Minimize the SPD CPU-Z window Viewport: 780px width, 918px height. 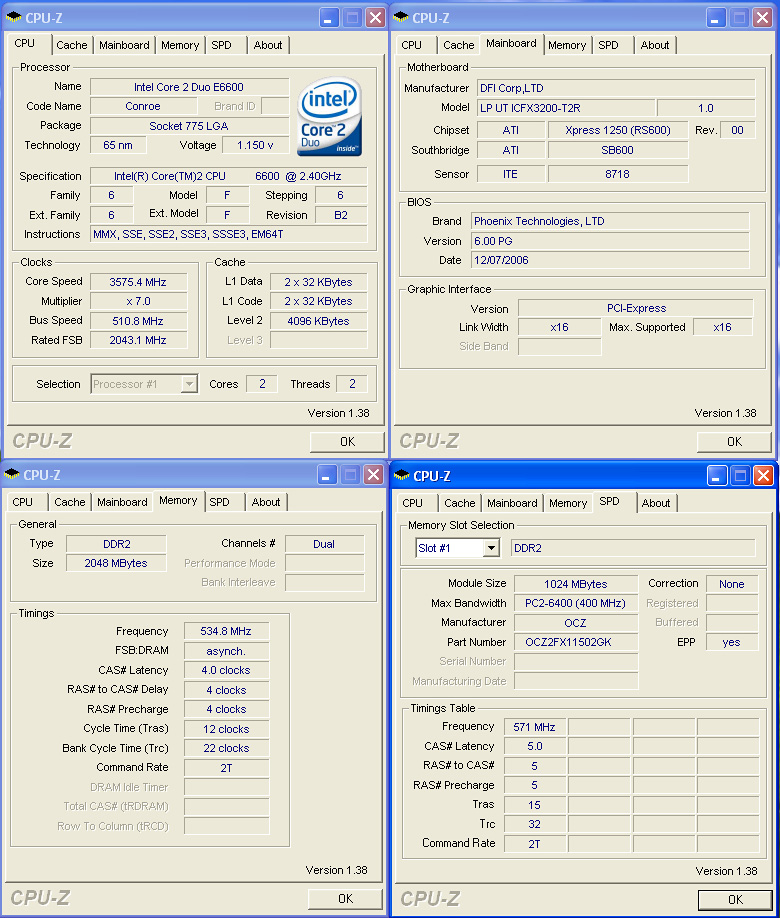click(716, 476)
